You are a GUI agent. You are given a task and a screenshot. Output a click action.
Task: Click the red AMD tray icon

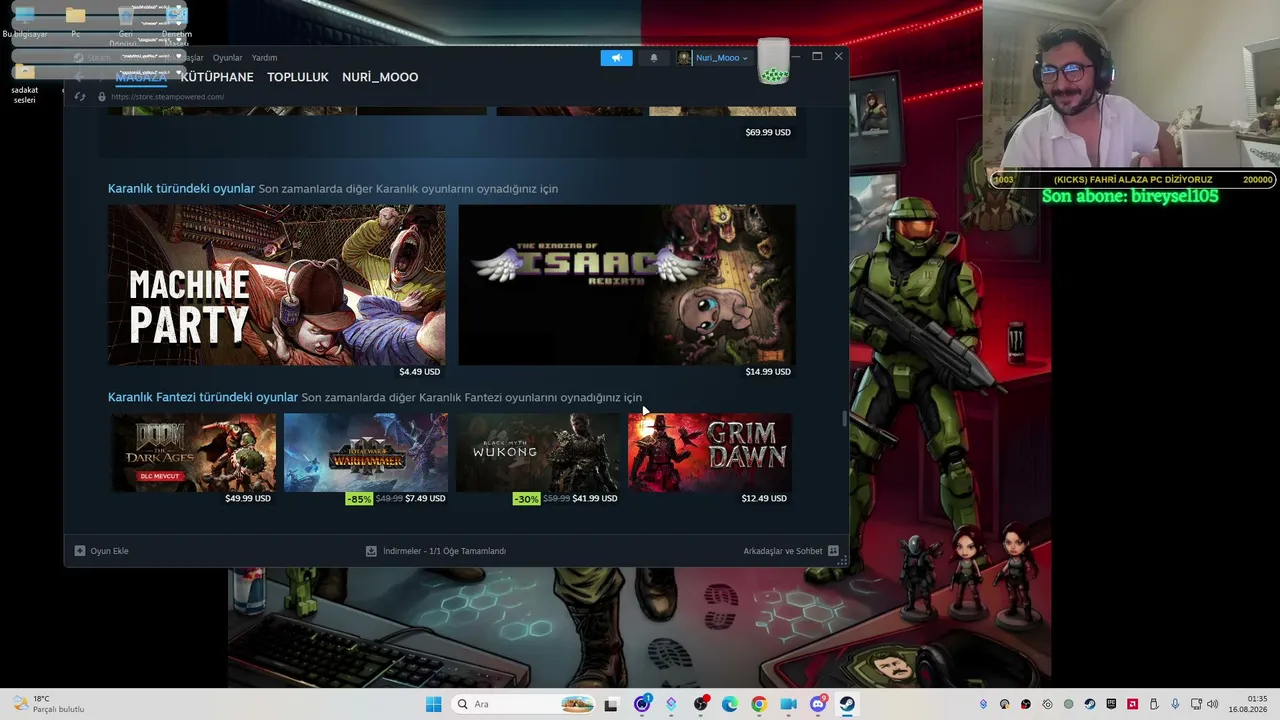[x=1132, y=704]
